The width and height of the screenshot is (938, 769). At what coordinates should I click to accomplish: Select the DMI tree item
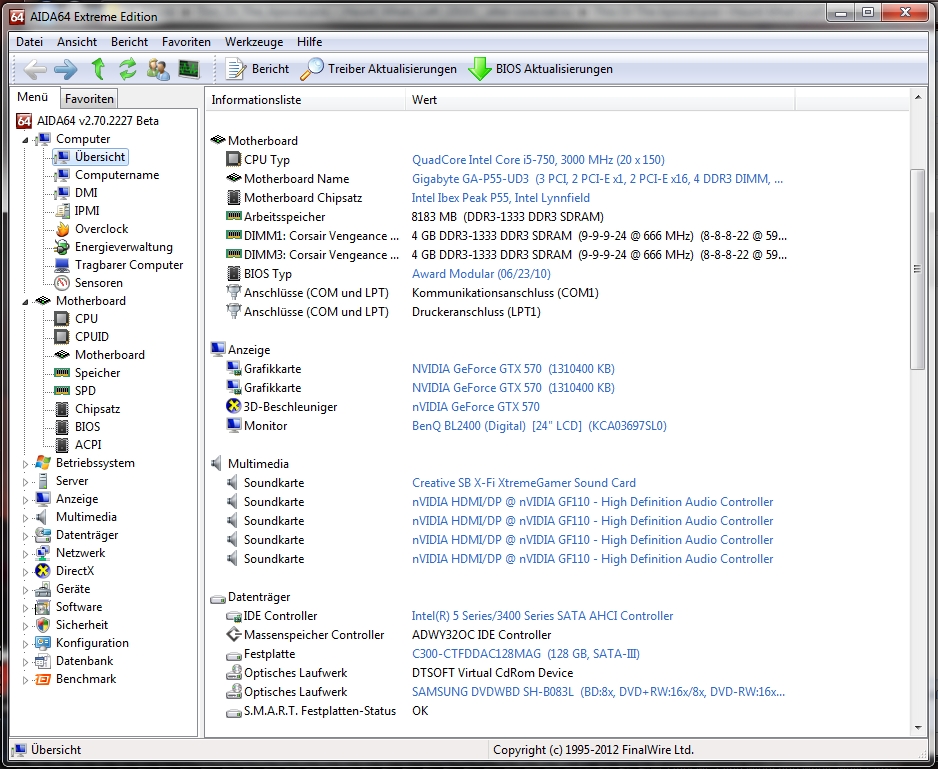coord(86,193)
